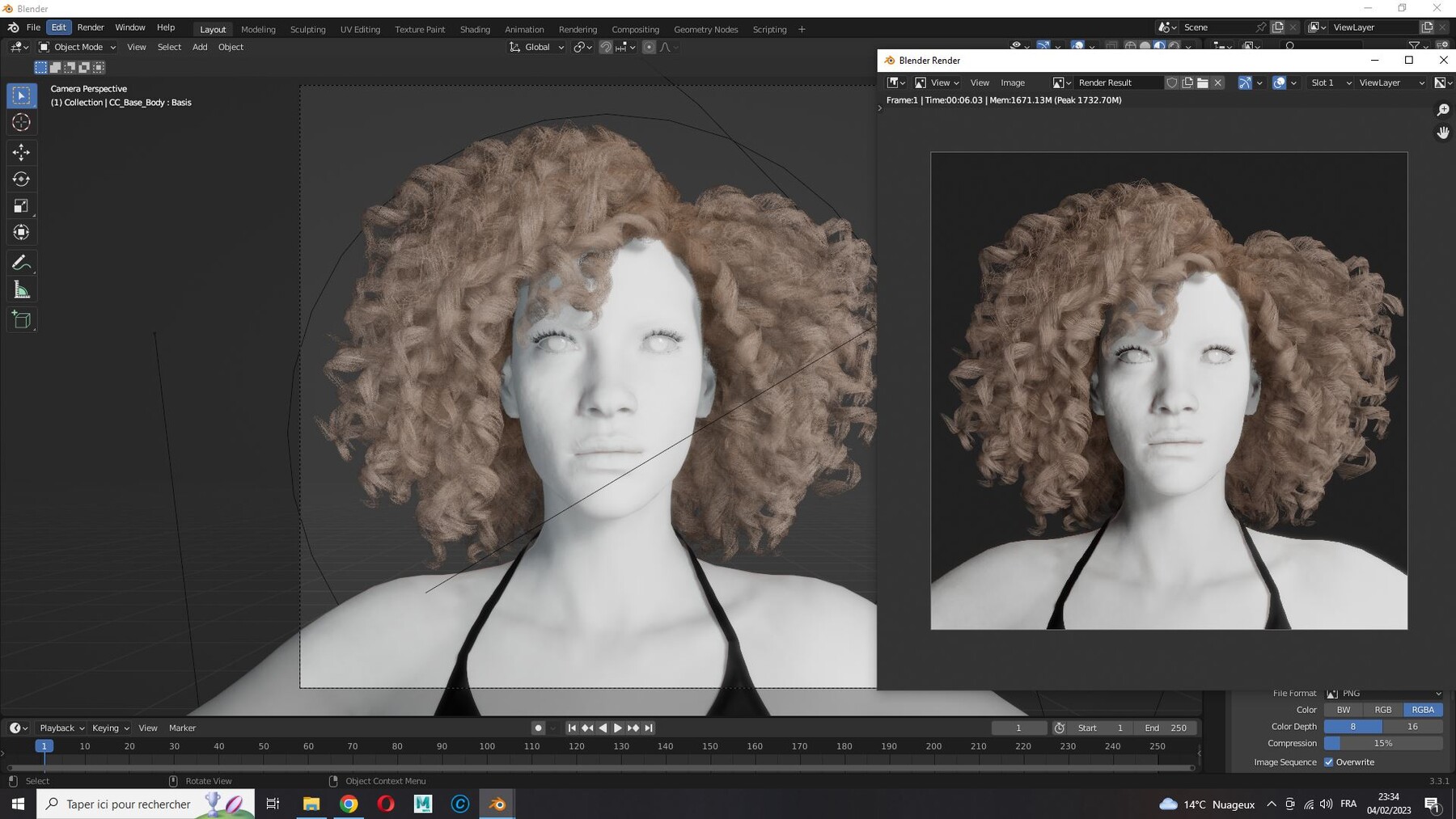
Task: Toggle preview range clock icon in timeline
Action: pyautogui.click(x=1059, y=728)
